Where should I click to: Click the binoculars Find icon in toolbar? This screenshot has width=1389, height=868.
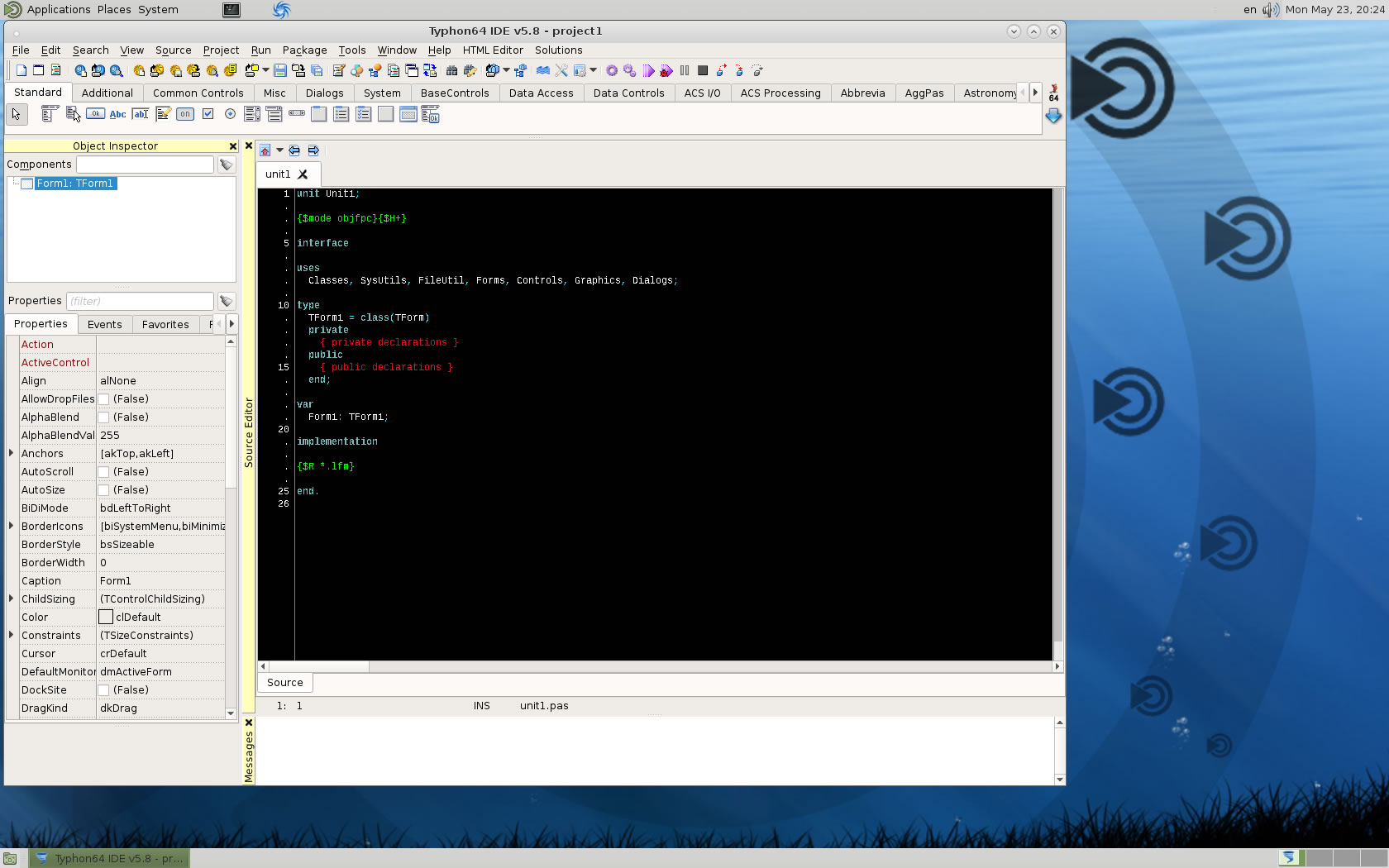click(451, 70)
